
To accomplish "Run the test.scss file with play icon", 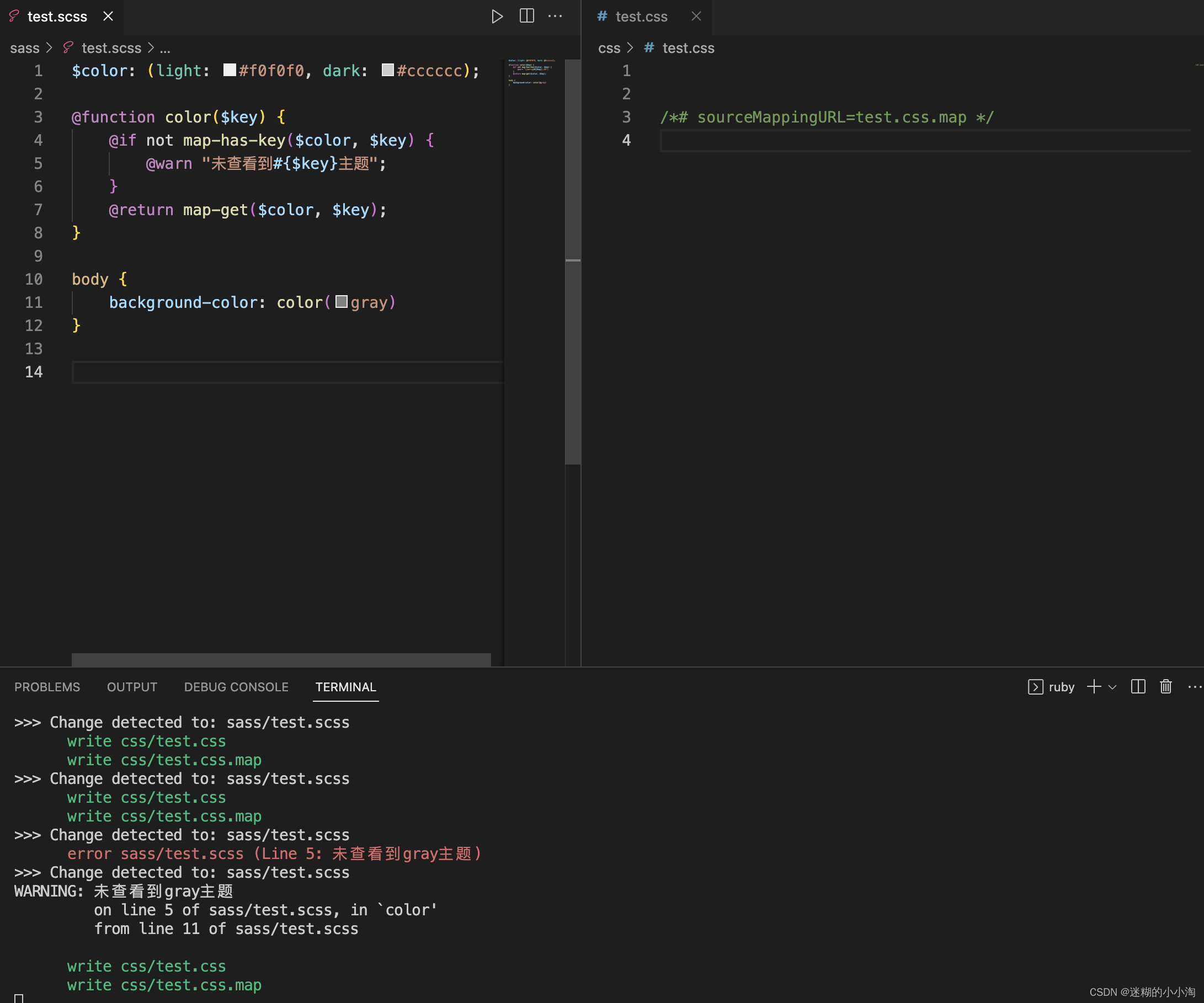I will click(497, 17).
